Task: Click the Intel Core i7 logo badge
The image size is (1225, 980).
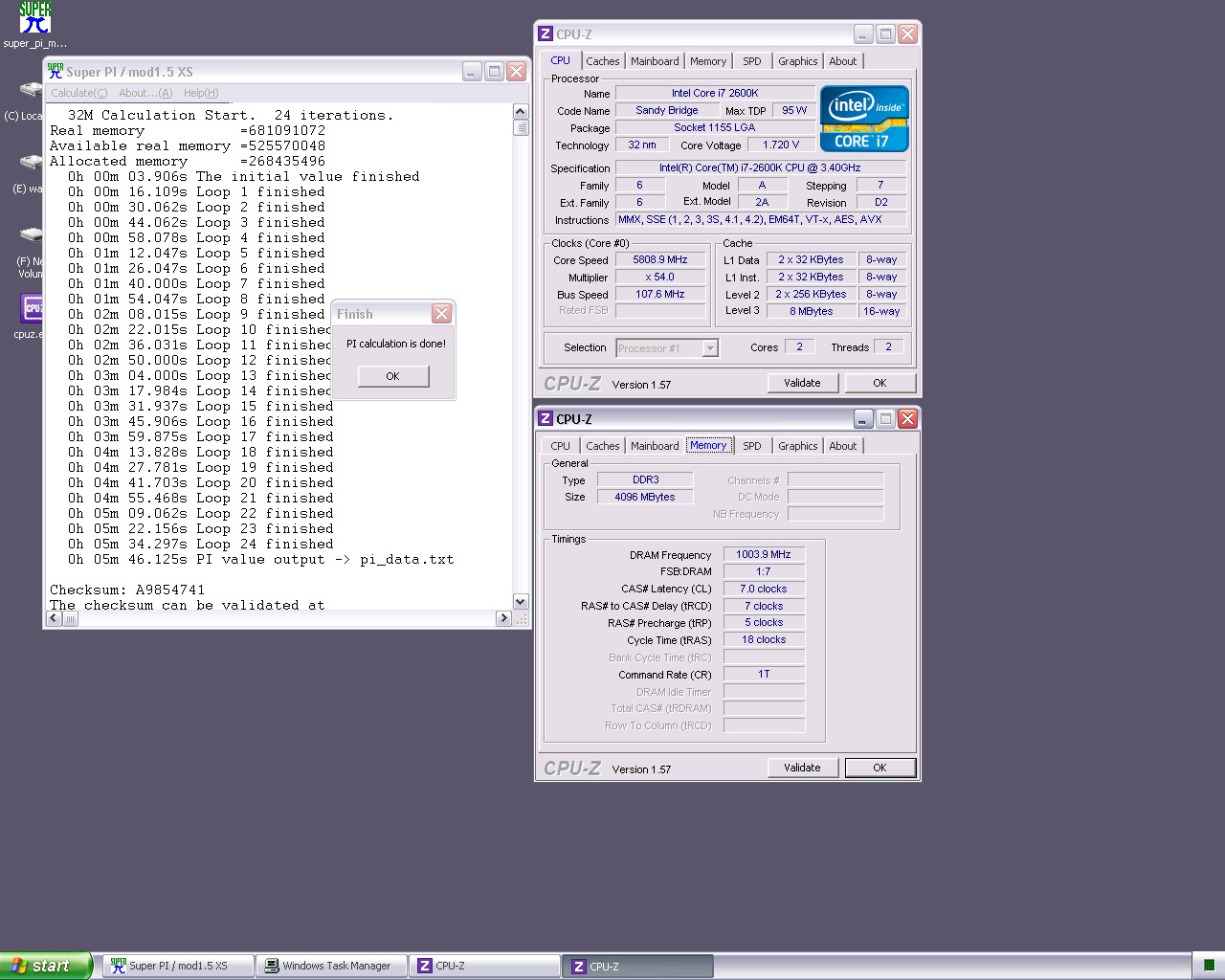Action: point(863,119)
